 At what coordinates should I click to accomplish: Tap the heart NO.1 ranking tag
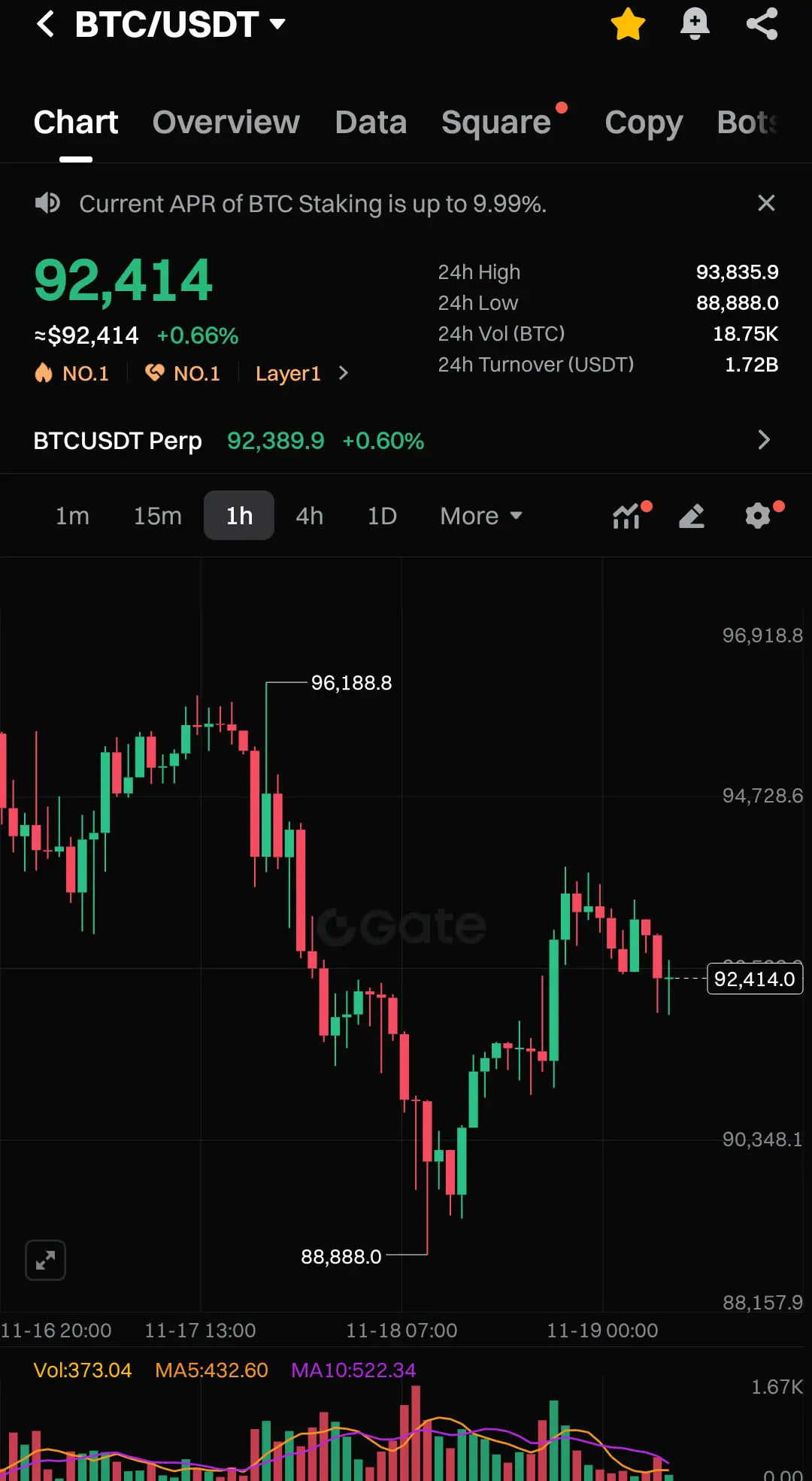pyautogui.click(x=183, y=373)
